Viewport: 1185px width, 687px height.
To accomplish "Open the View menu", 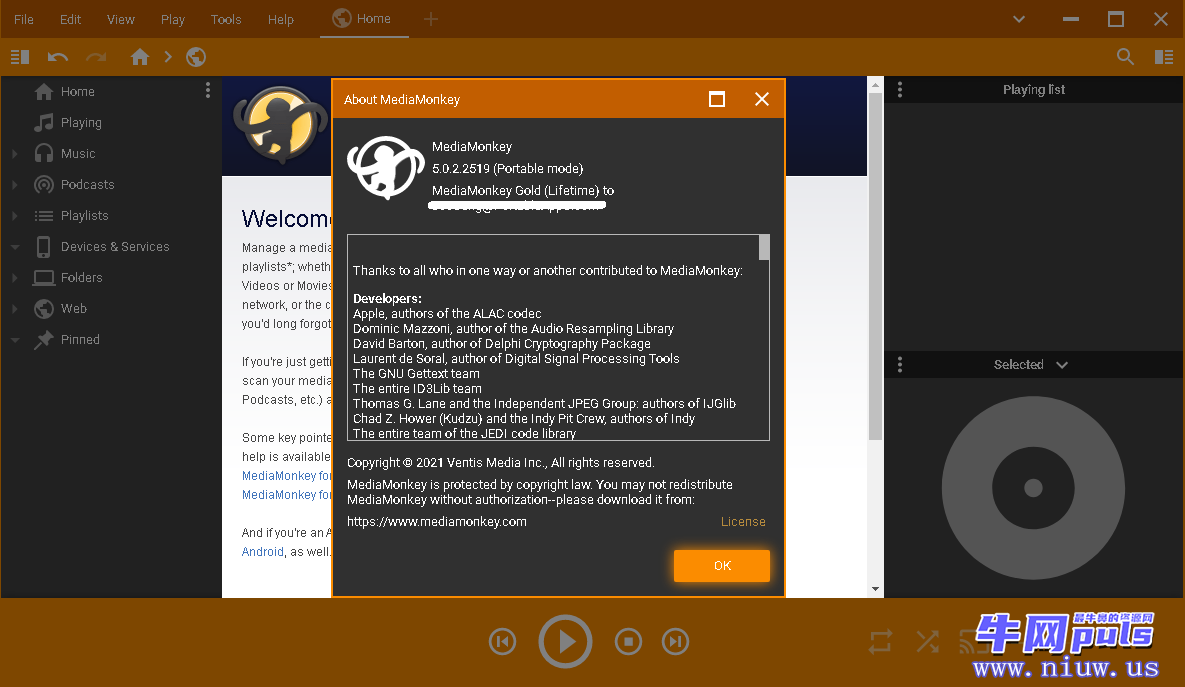I will 121,20.
